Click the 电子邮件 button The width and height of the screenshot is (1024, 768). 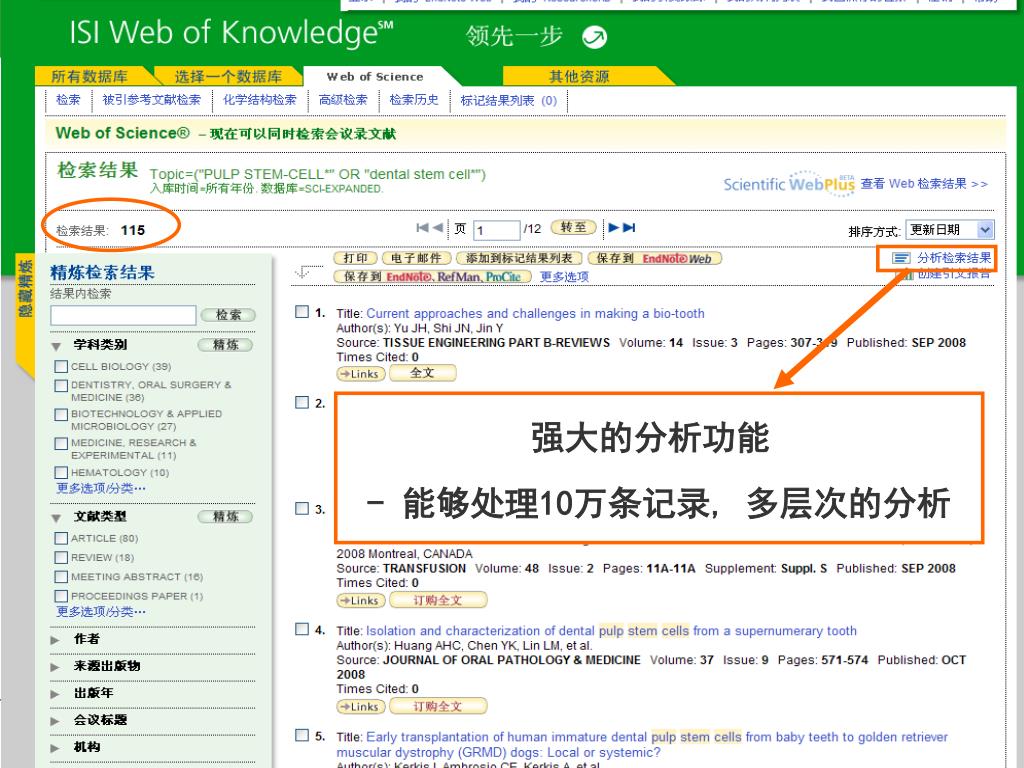click(x=417, y=259)
